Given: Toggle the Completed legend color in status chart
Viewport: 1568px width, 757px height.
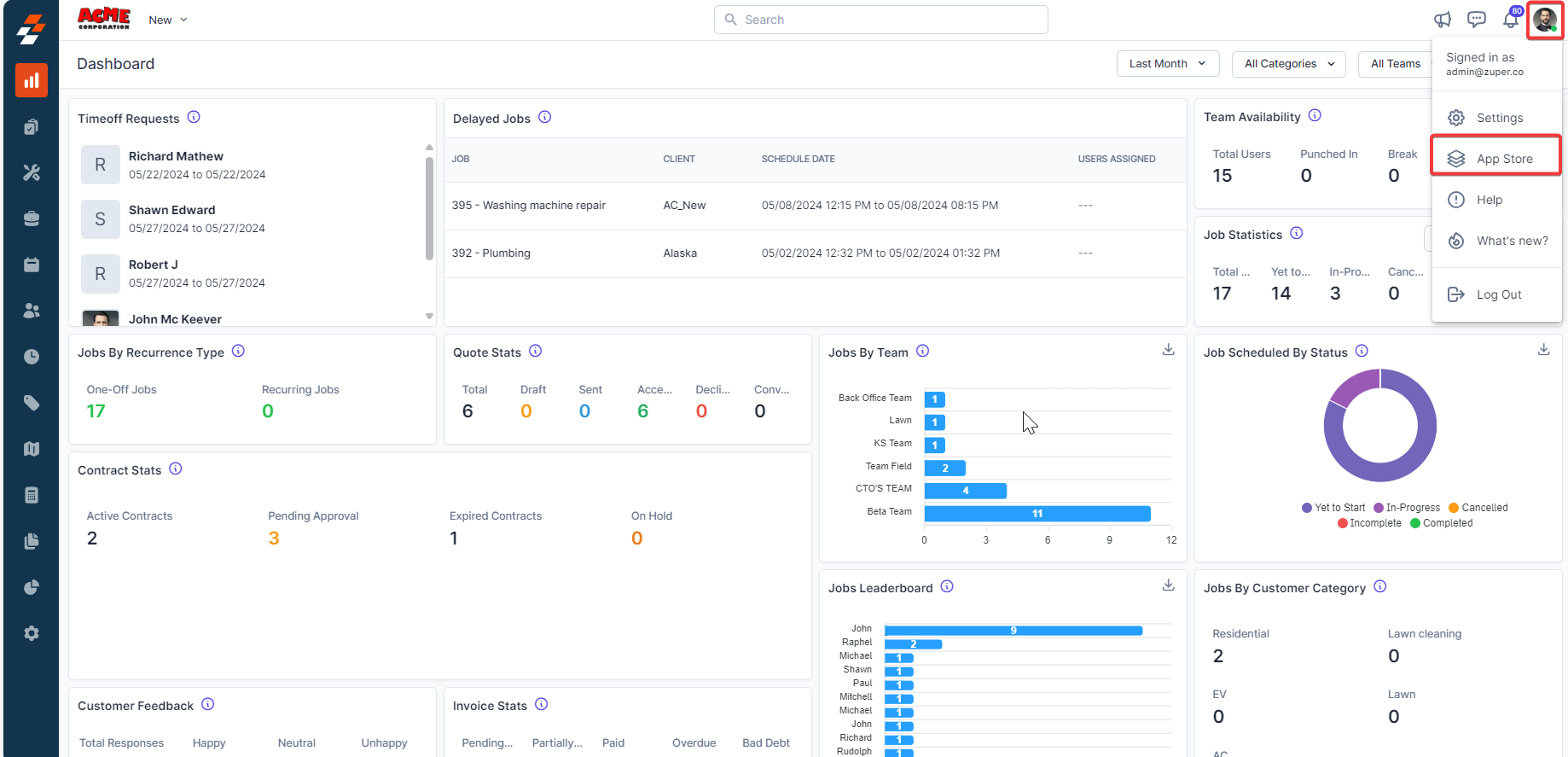Looking at the screenshot, I should click(1415, 523).
